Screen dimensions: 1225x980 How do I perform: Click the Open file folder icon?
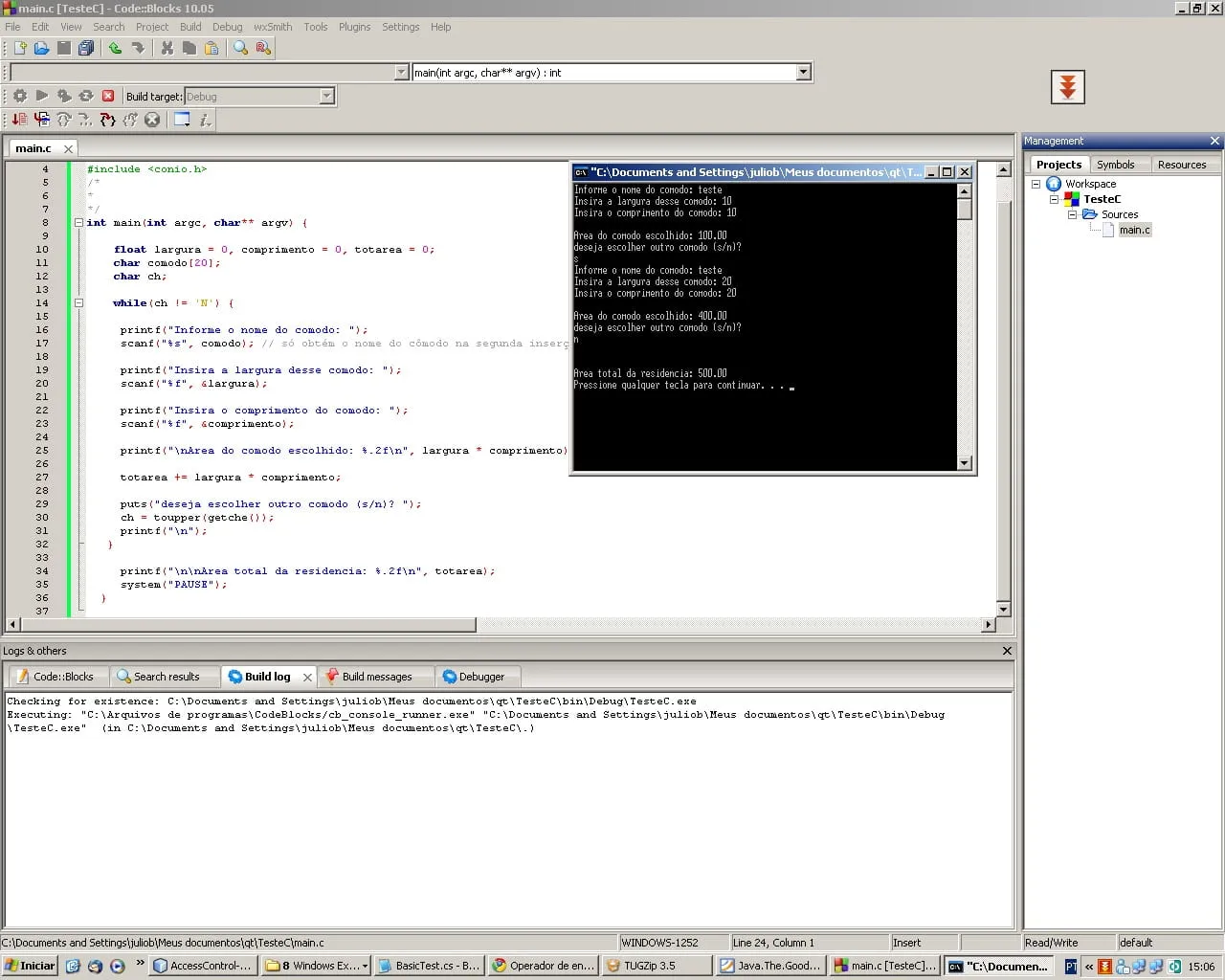point(41,48)
